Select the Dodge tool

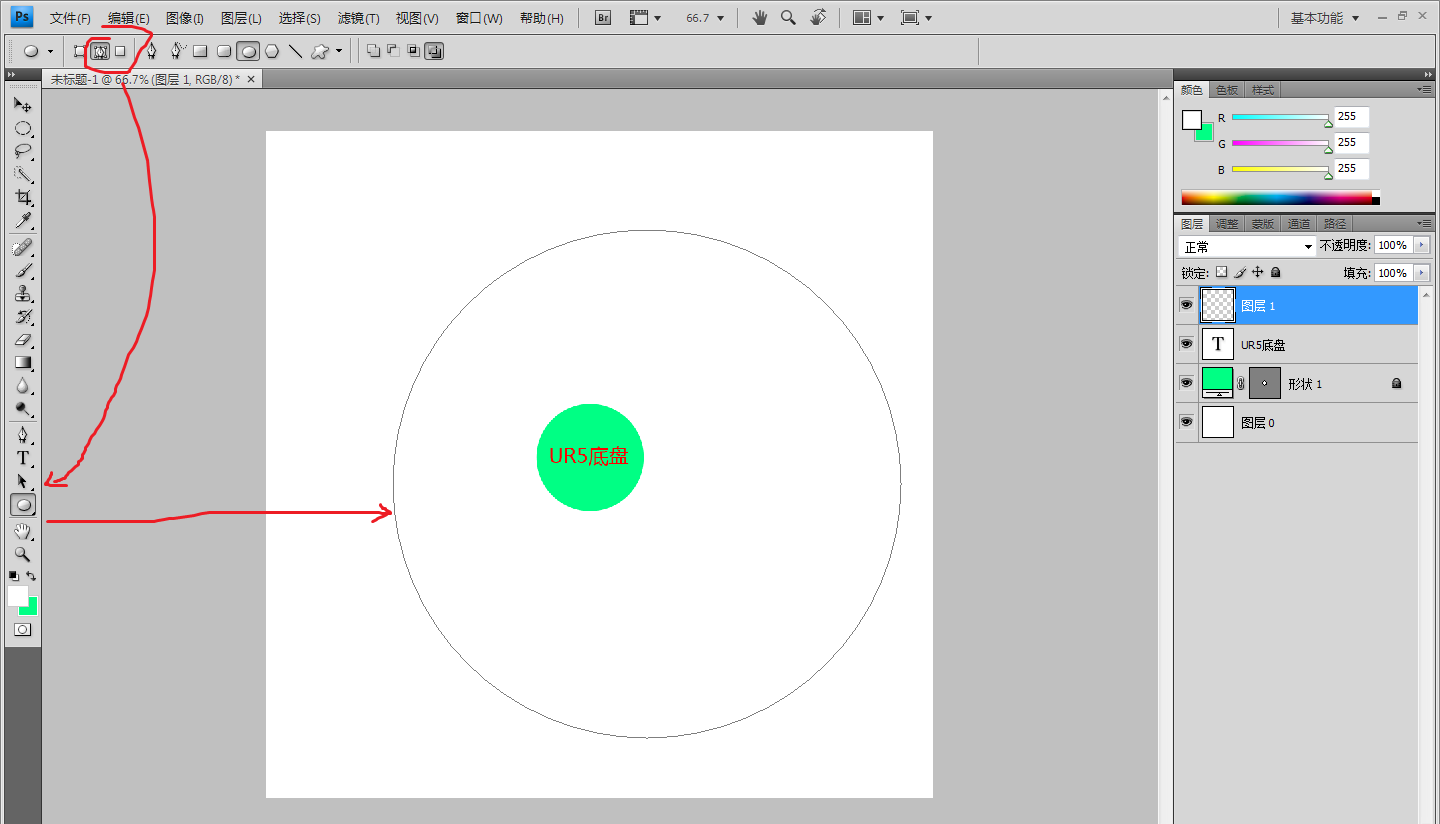23,409
